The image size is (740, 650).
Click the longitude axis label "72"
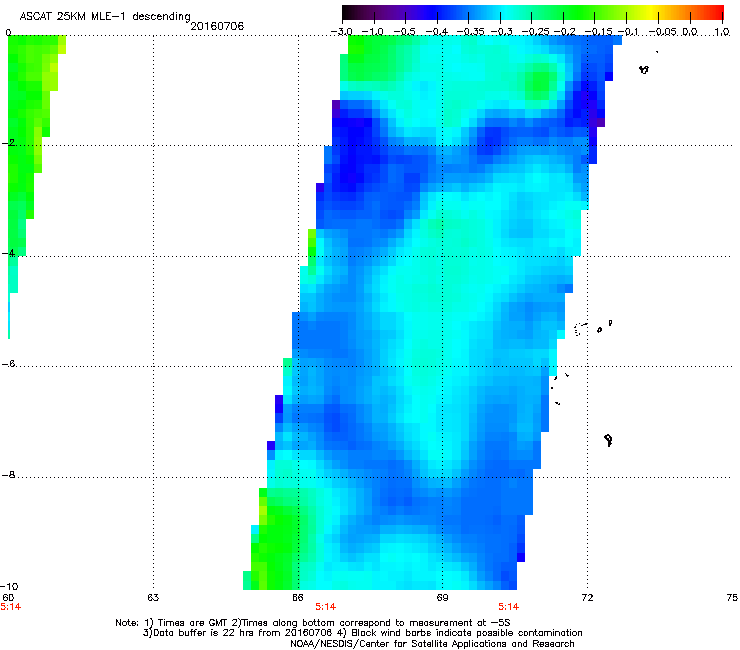click(x=587, y=598)
